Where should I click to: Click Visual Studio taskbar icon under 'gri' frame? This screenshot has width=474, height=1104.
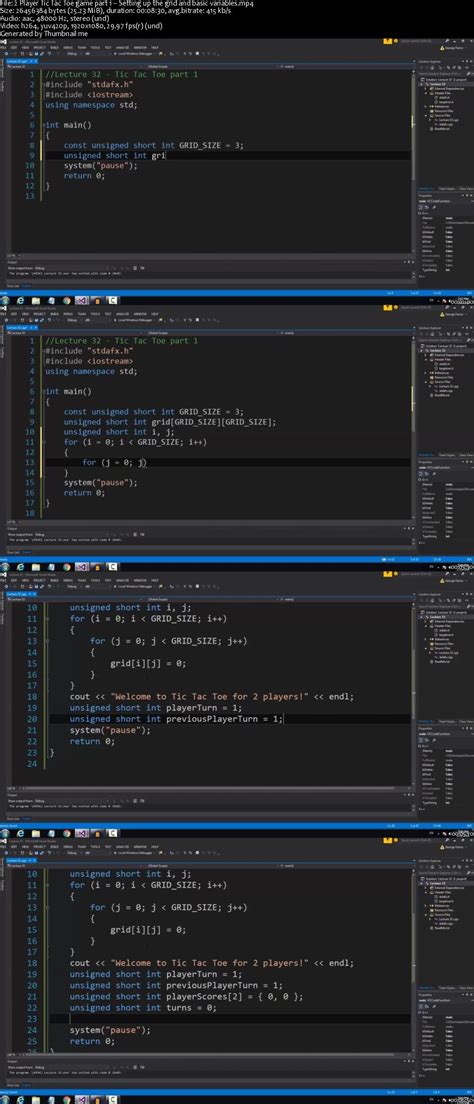click(x=82, y=300)
